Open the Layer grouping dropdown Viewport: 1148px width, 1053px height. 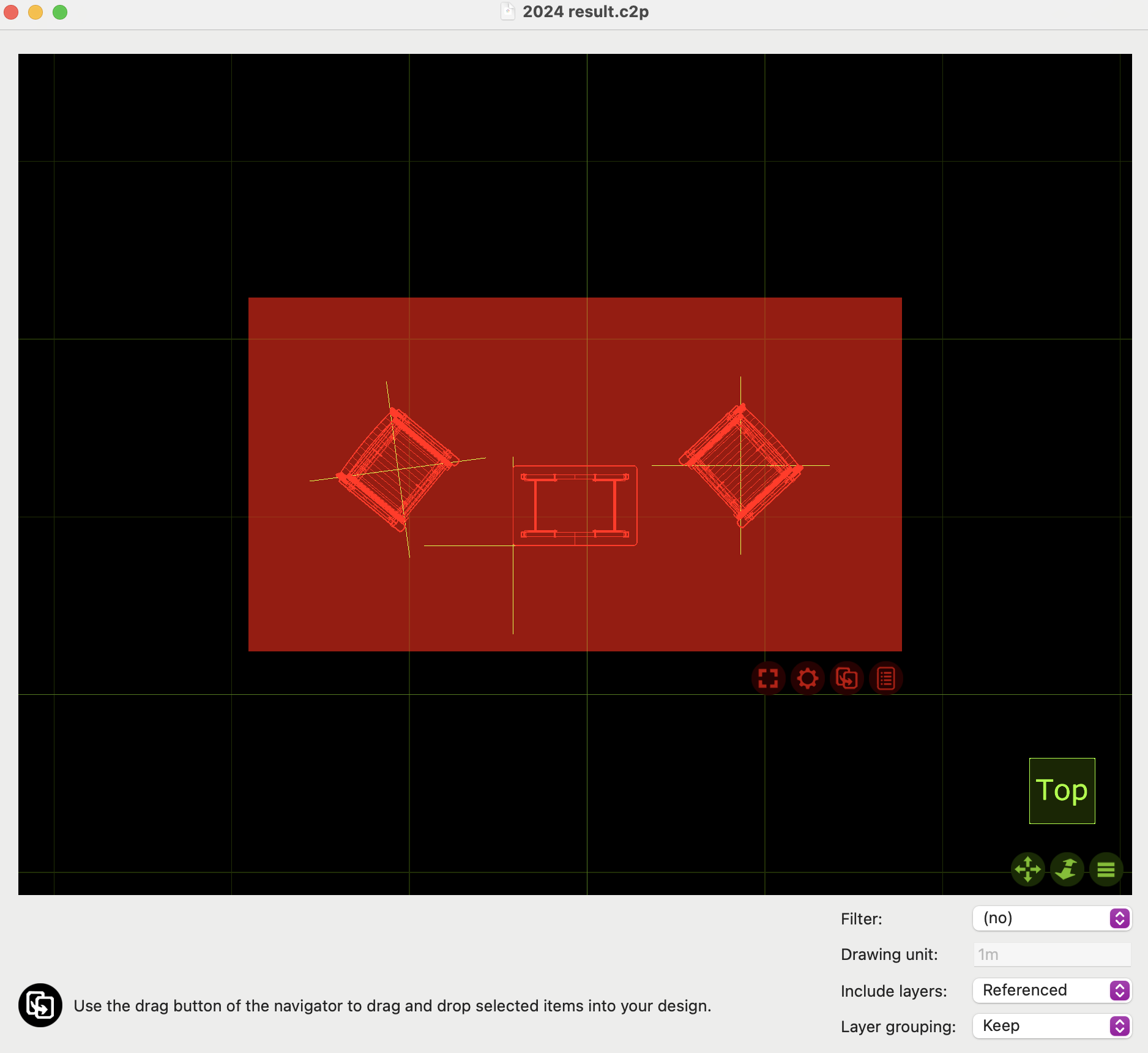[1051, 1026]
